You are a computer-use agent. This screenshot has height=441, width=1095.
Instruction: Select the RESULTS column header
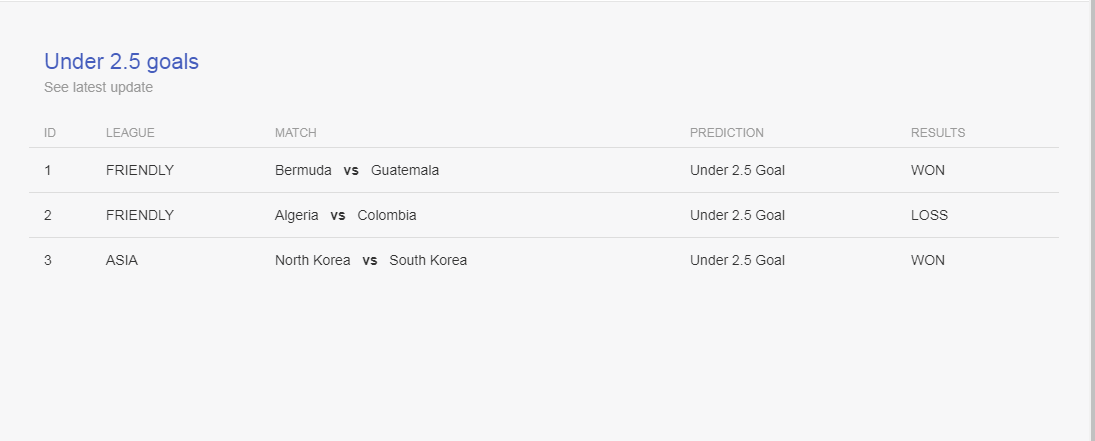[x=938, y=133]
